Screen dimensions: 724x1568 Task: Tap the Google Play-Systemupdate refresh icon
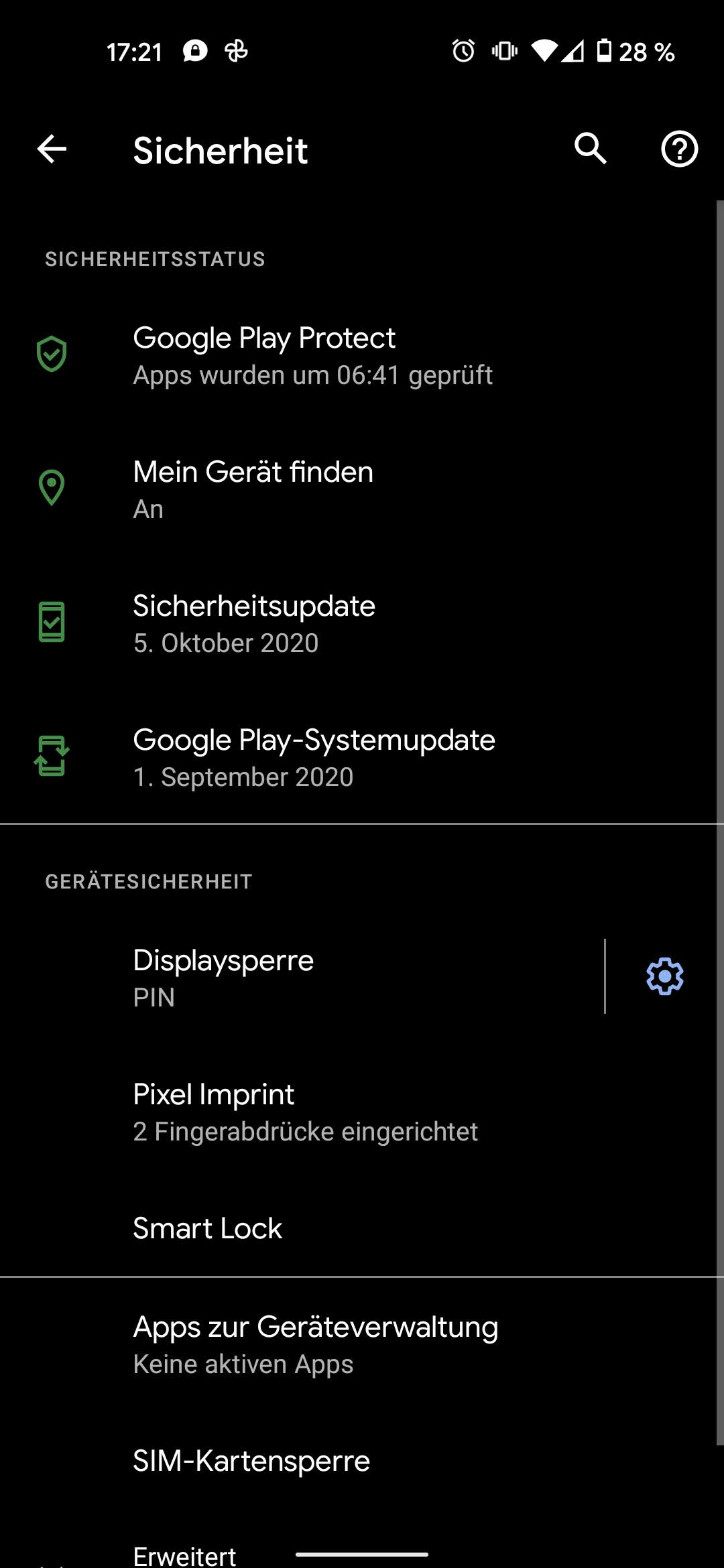(52, 756)
